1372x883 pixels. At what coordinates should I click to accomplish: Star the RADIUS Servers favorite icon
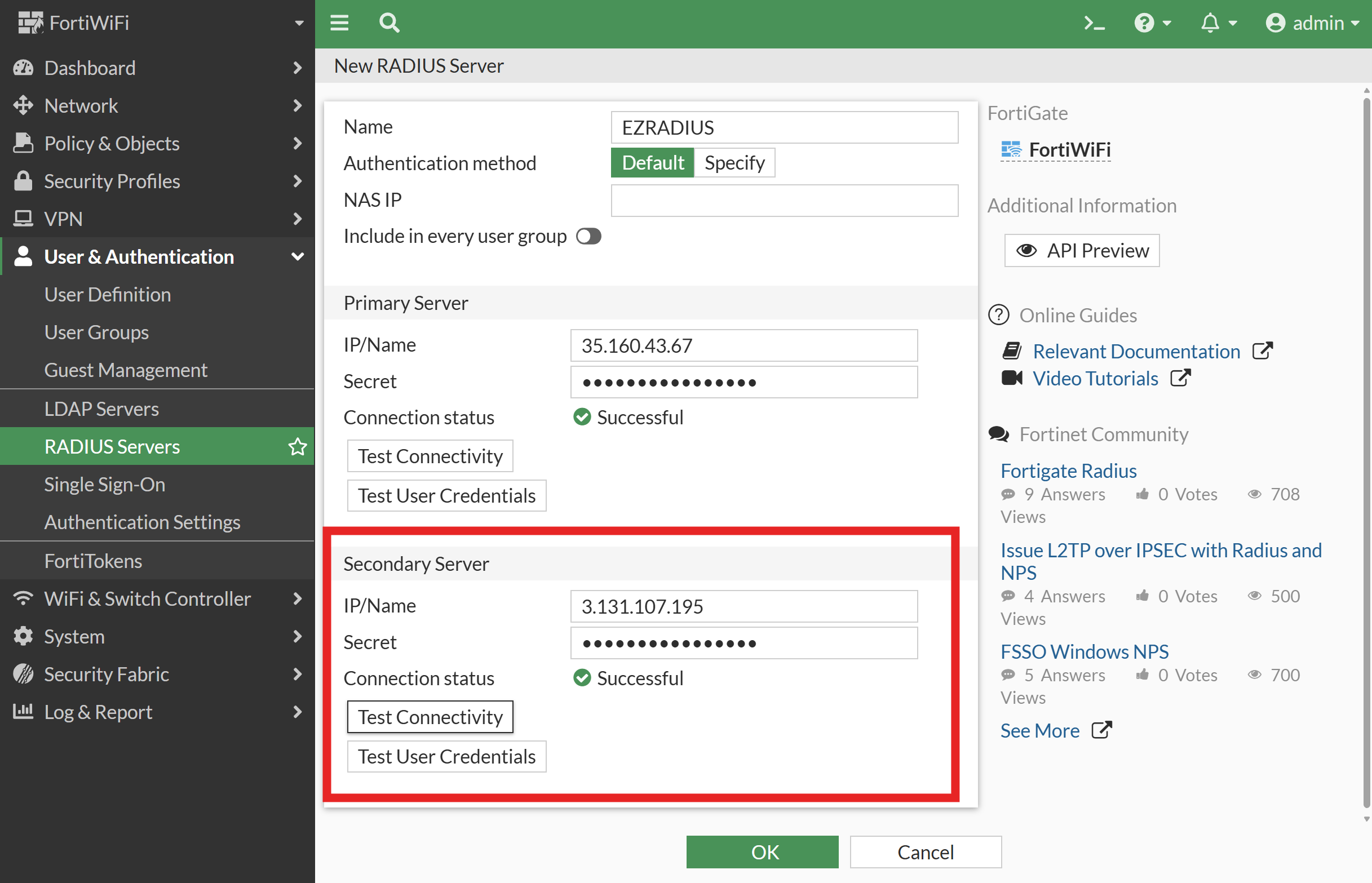[297, 446]
